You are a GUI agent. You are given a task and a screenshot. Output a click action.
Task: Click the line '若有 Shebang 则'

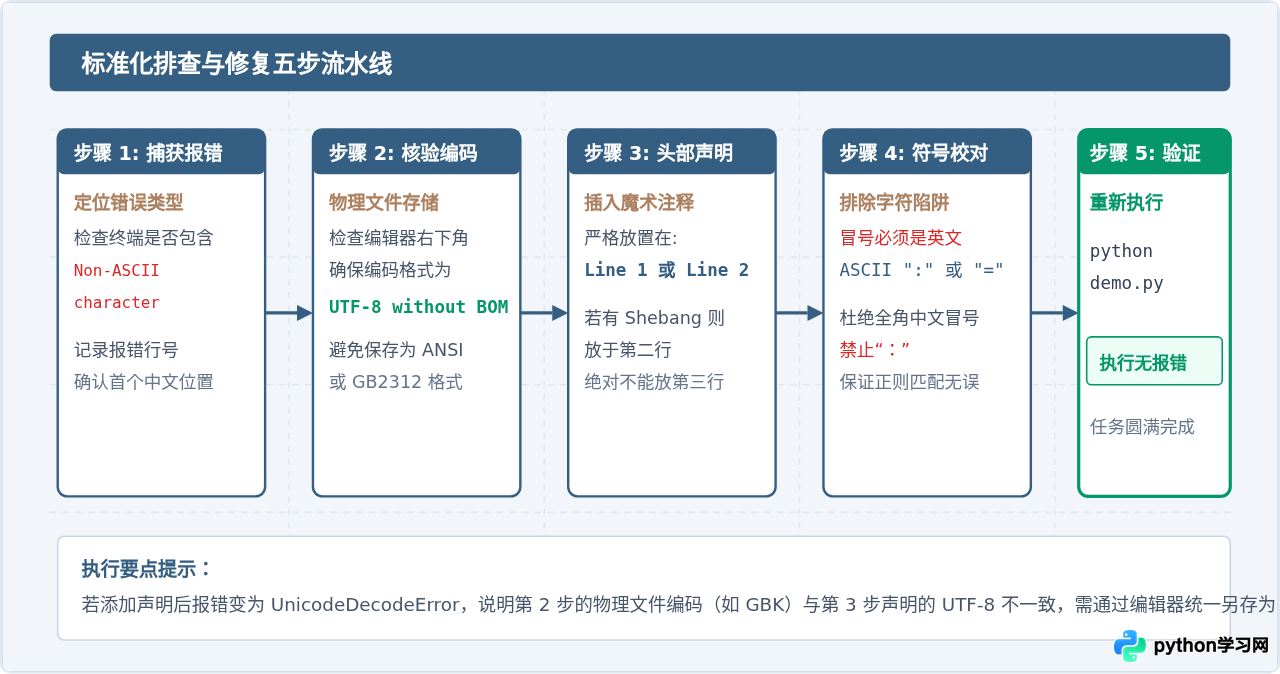point(655,318)
